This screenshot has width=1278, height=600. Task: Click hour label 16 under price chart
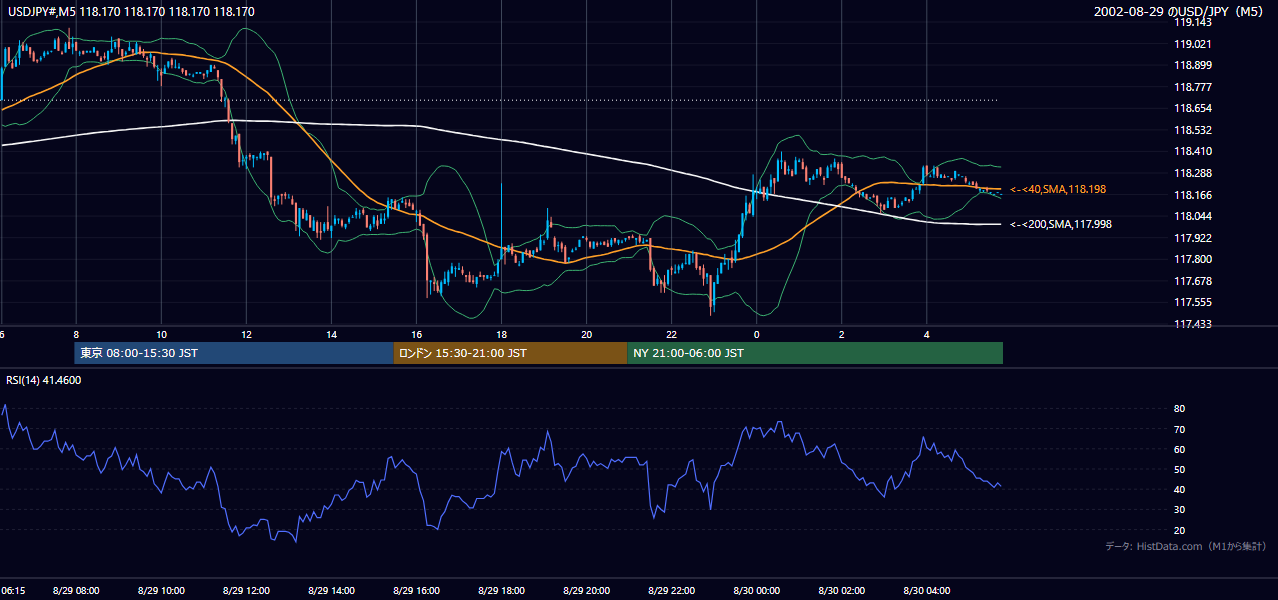click(x=416, y=334)
